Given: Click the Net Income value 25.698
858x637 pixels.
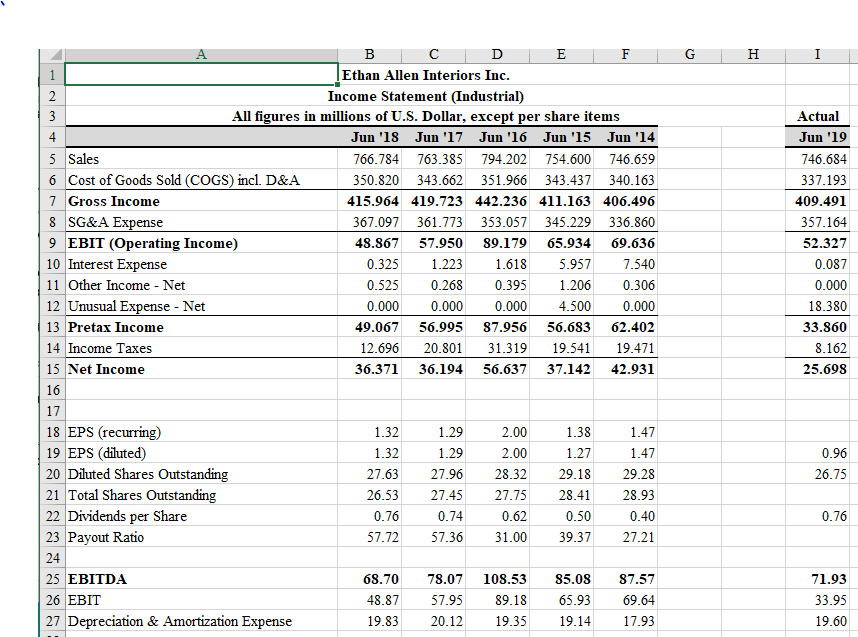Looking at the screenshot, I should coord(816,369).
